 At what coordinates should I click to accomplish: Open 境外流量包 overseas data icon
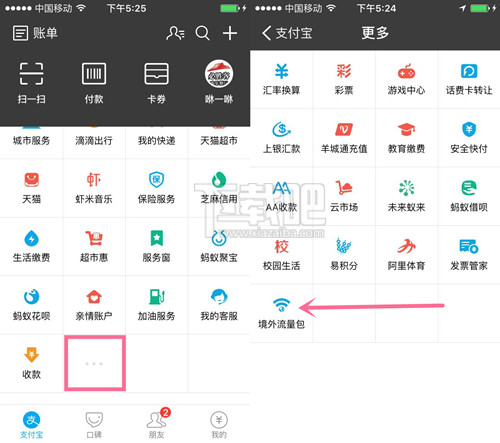[281, 304]
